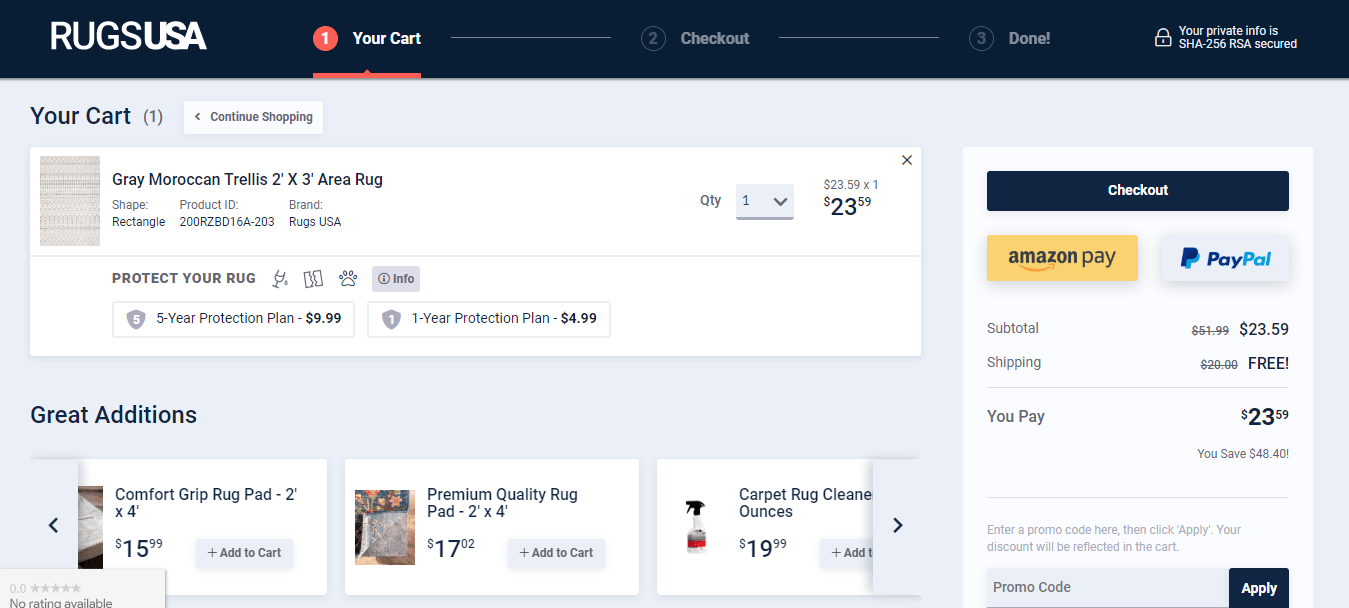Choose PayPal as payment method
The width and height of the screenshot is (1349, 608).
1225,259
